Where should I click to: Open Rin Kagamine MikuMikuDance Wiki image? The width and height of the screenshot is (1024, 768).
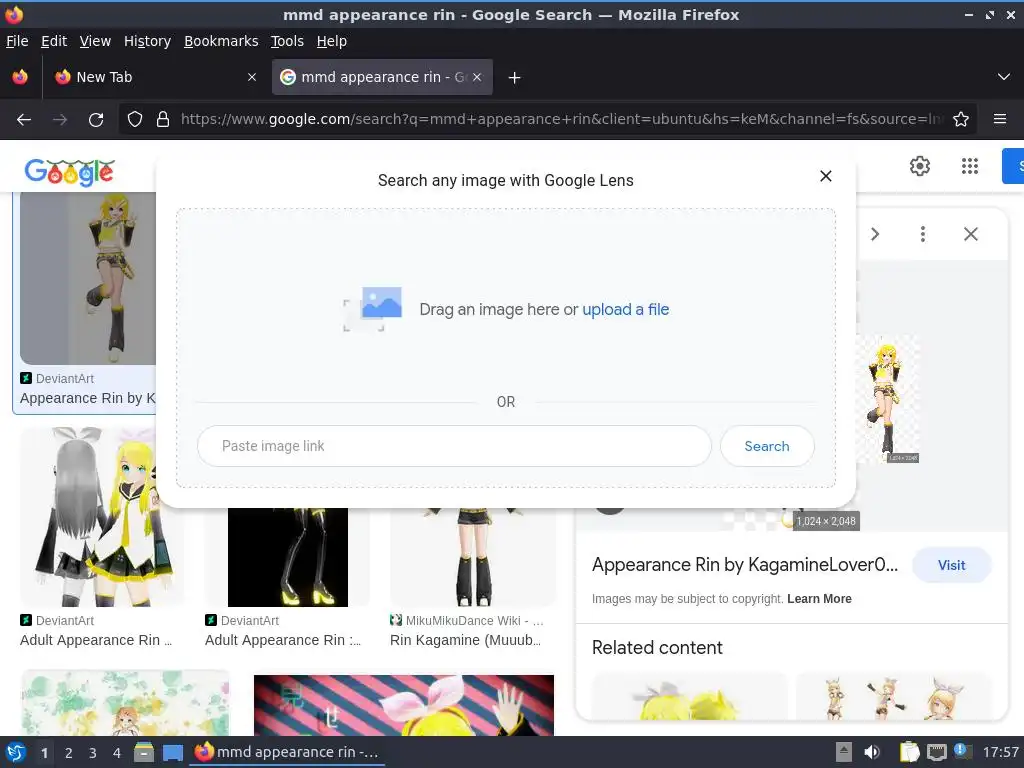473,557
